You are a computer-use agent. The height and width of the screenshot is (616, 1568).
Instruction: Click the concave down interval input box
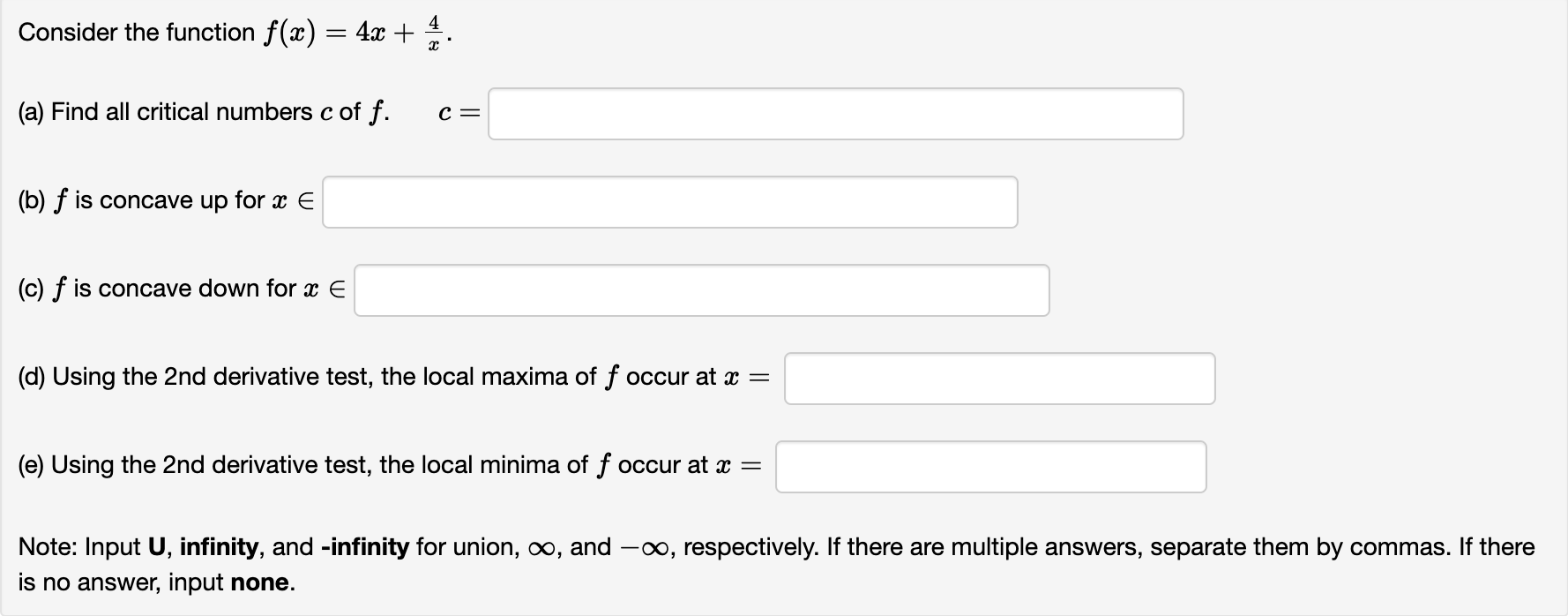(701, 290)
